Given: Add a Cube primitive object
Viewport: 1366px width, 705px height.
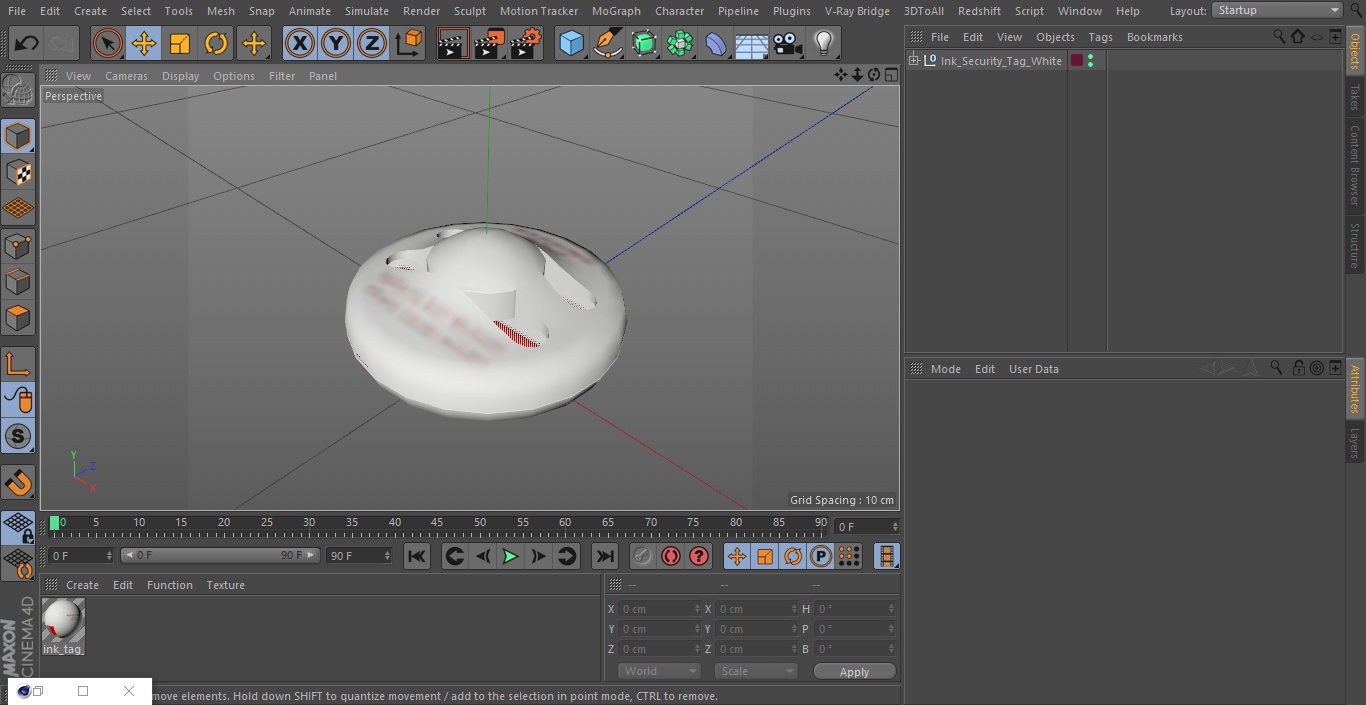Looking at the screenshot, I should coord(571,44).
